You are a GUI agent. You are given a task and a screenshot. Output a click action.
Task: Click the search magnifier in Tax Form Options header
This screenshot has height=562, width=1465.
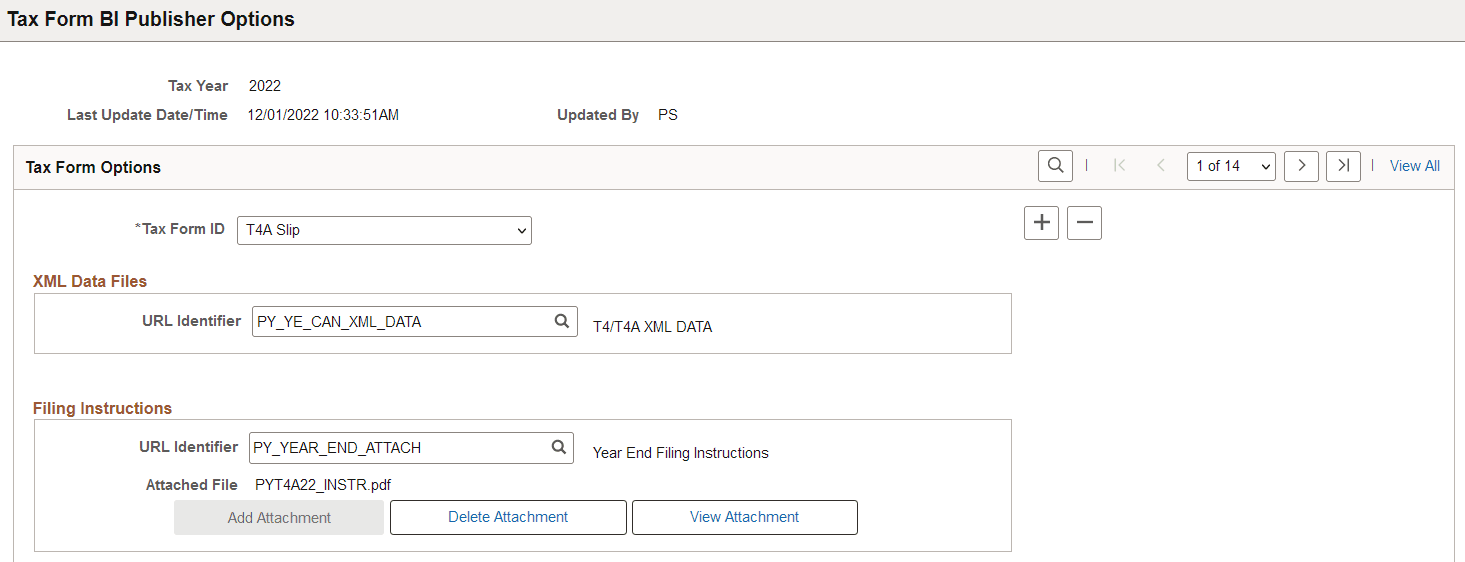click(x=1055, y=166)
